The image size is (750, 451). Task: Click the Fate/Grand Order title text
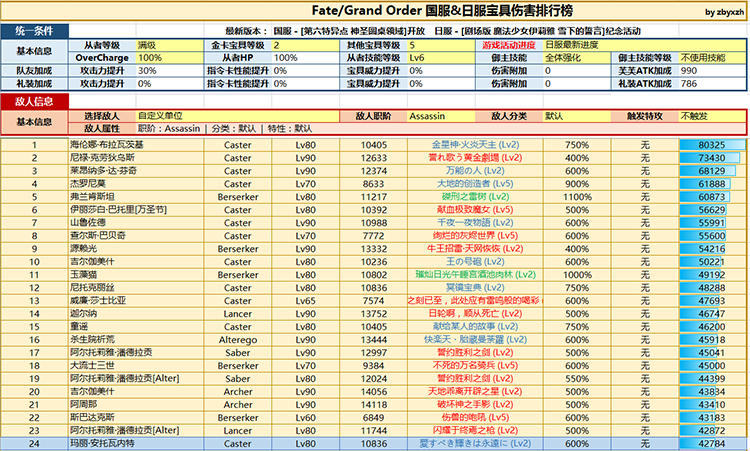[x=442, y=11]
